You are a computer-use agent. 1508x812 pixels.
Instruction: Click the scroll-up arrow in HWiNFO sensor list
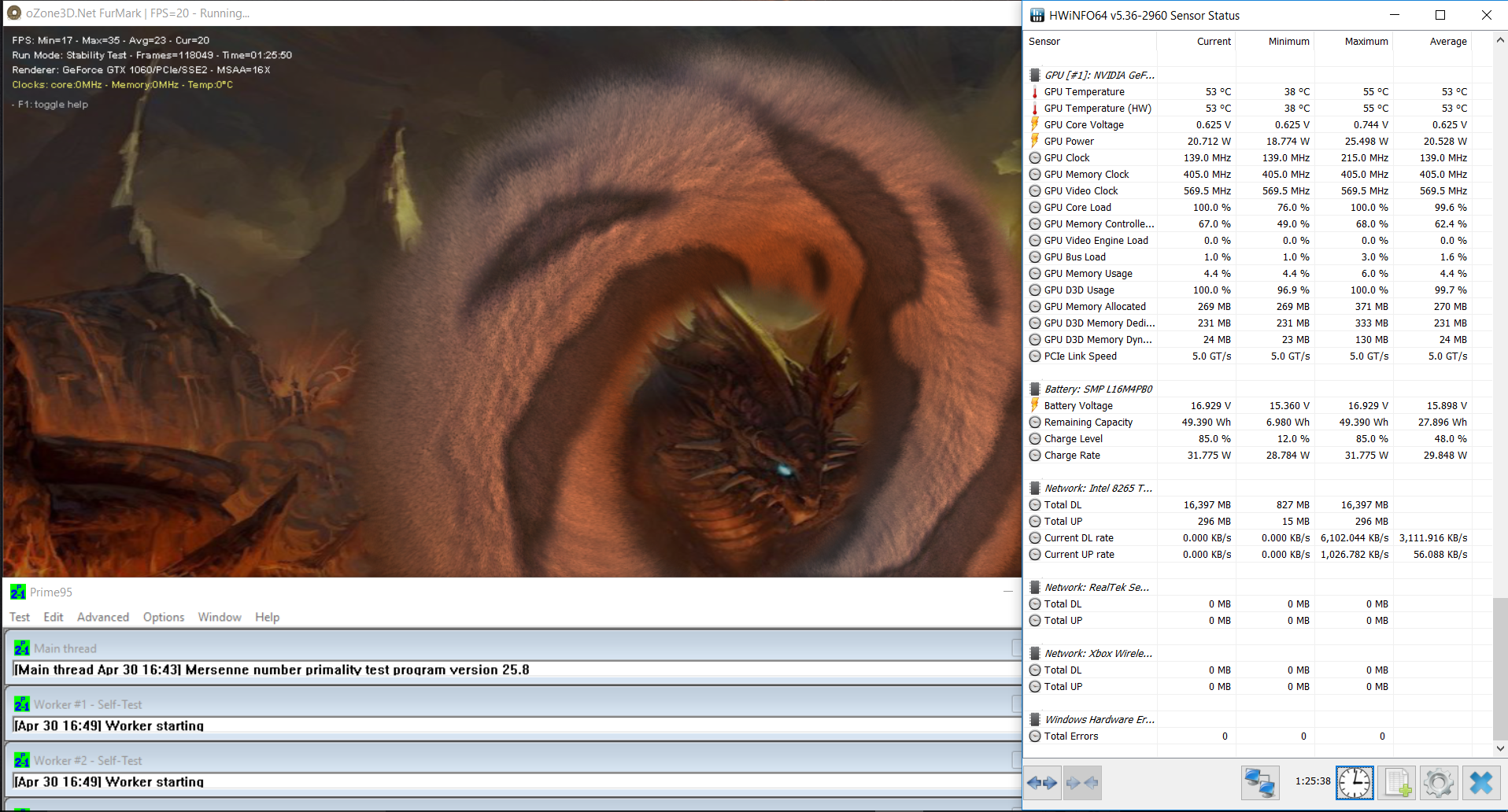(x=1500, y=40)
